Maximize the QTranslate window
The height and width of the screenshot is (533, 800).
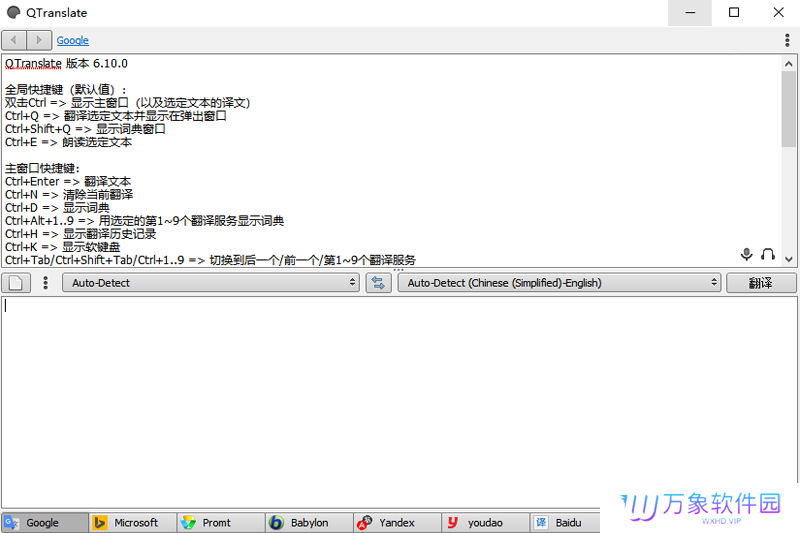(734, 13)
